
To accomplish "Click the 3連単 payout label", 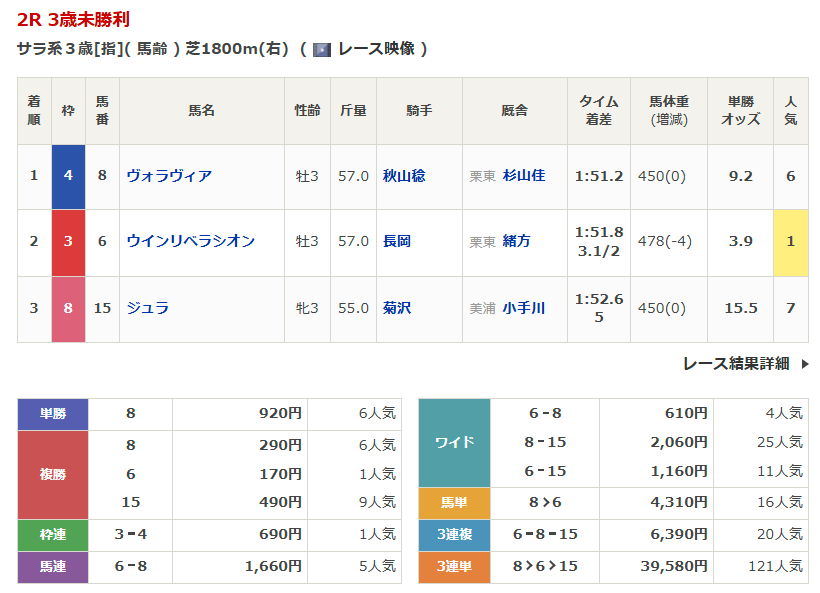I will [x=454, y=567].
